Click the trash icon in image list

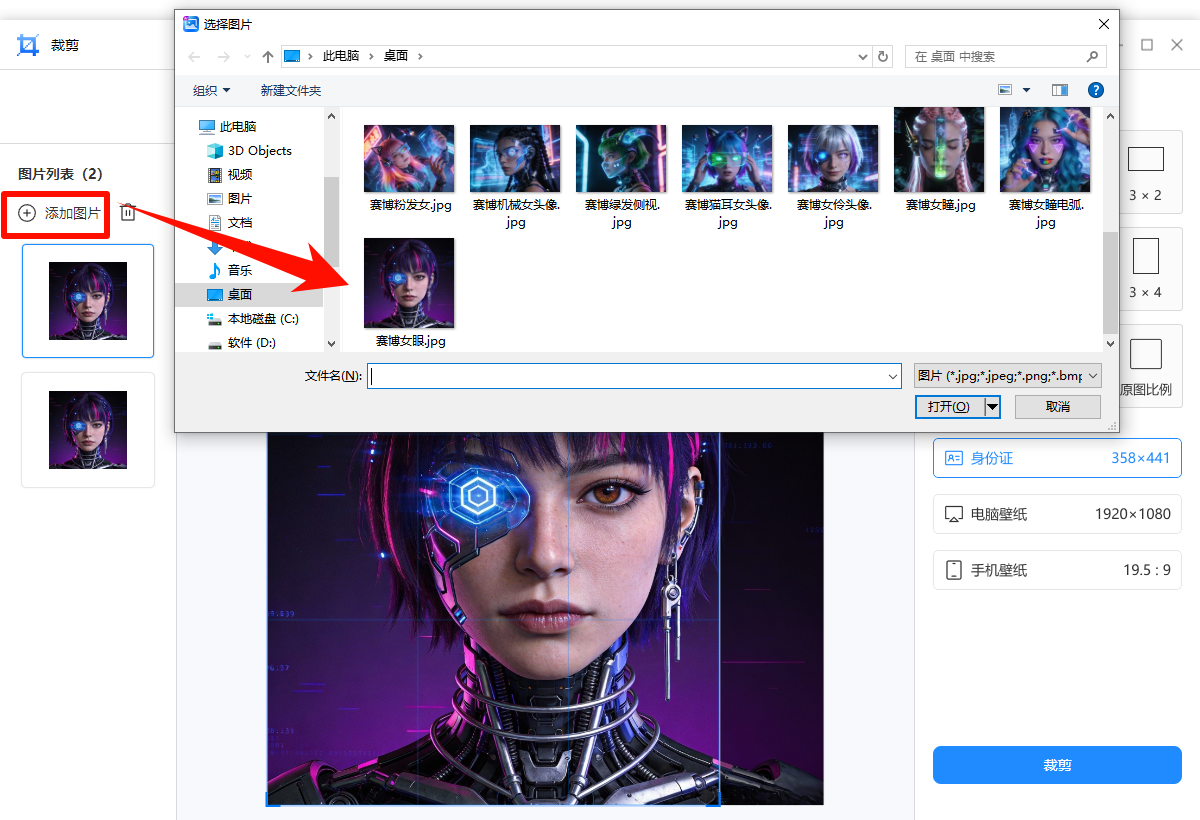click(x=128, y=213)
